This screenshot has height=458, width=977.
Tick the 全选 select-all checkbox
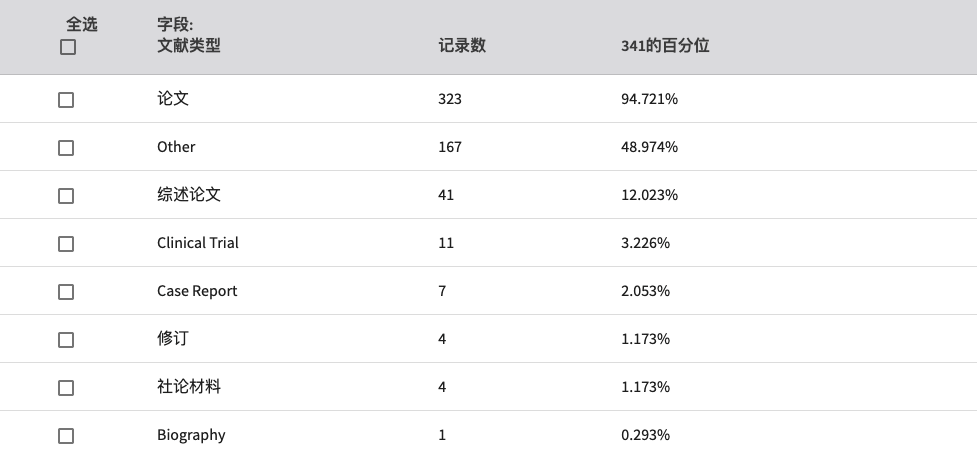[68, 47]
